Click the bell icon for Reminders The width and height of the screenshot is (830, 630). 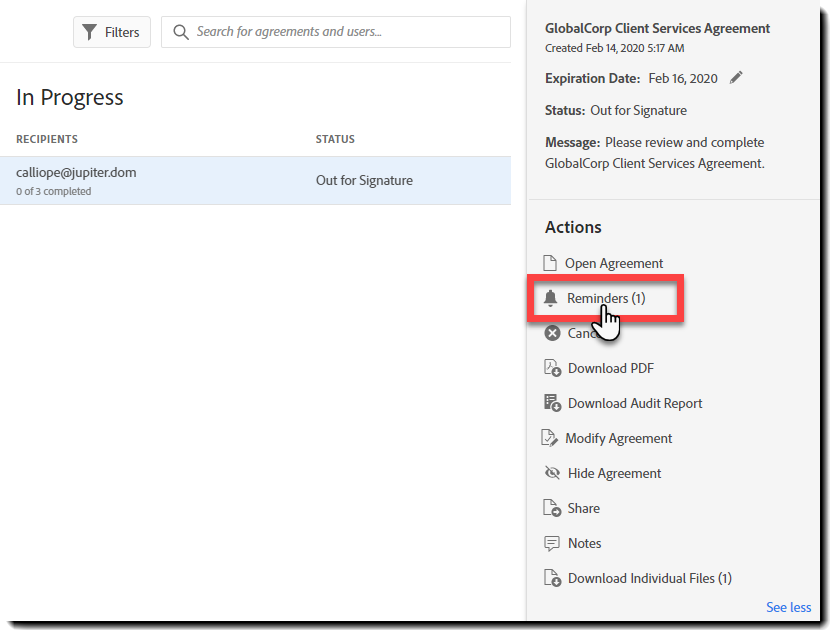pos(550,298)
